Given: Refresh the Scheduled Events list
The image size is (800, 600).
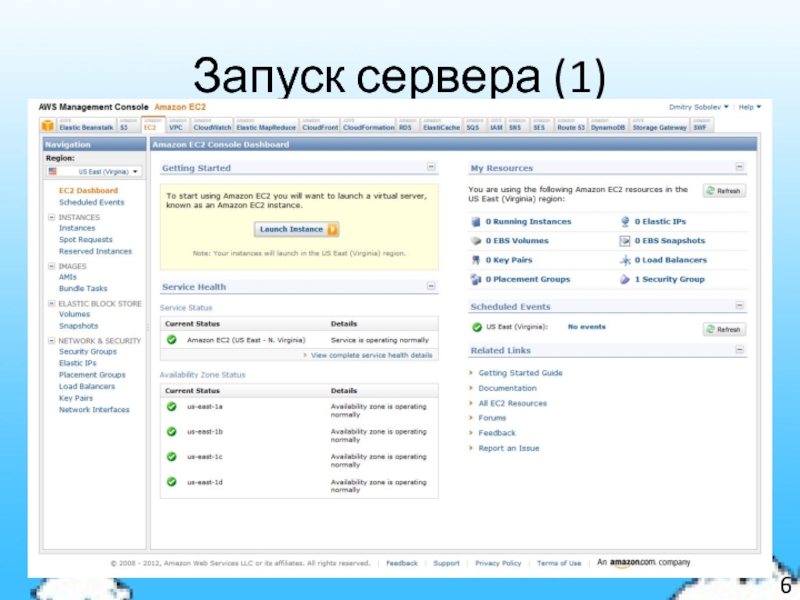Looking at the screenshot, I should tap(724, 330).
